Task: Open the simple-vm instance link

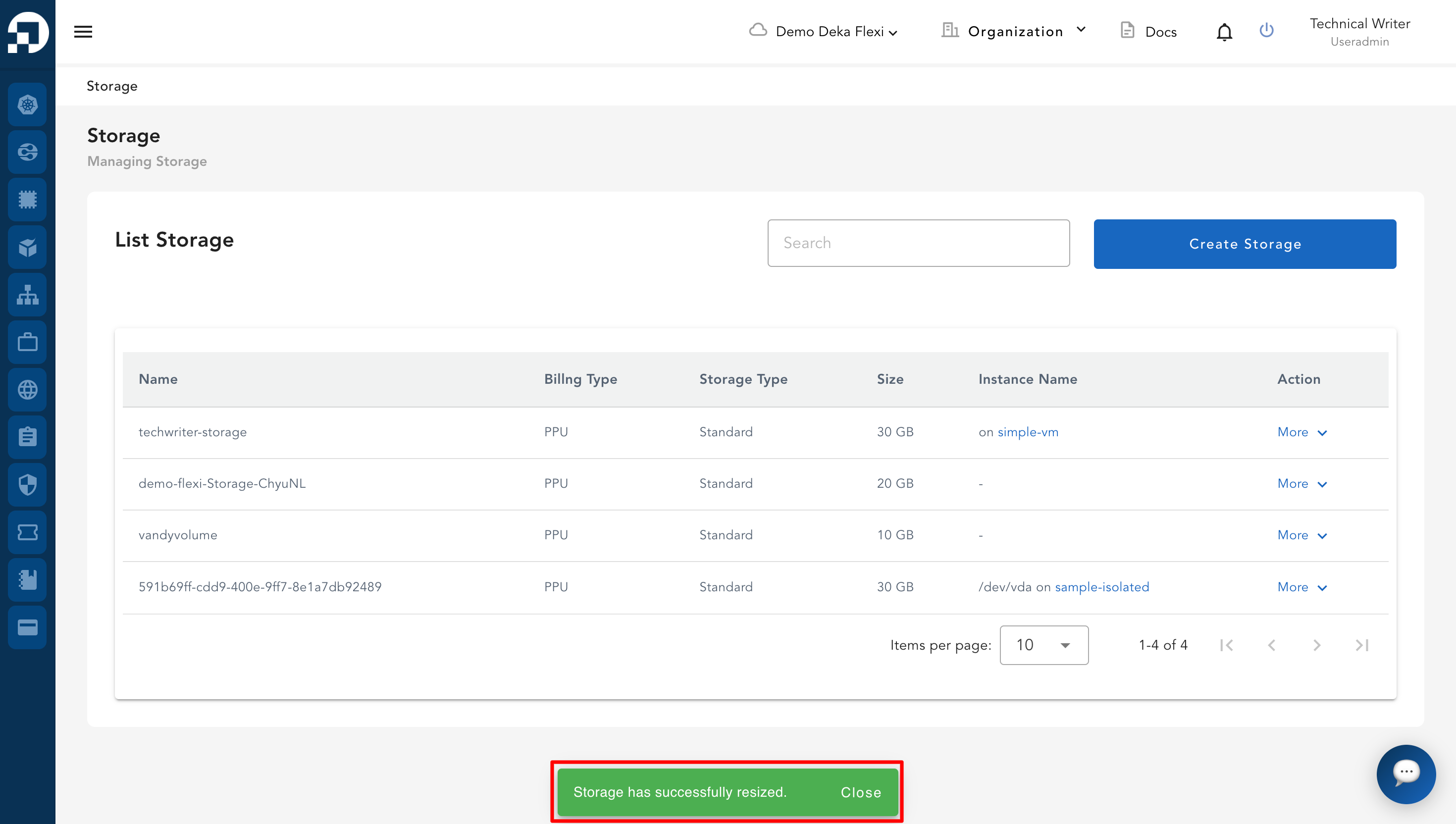Action: click(x=1028, y=432)
